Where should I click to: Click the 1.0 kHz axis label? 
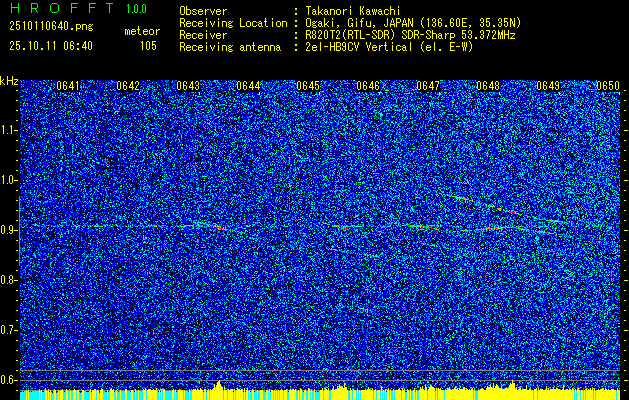click(9, 180)
